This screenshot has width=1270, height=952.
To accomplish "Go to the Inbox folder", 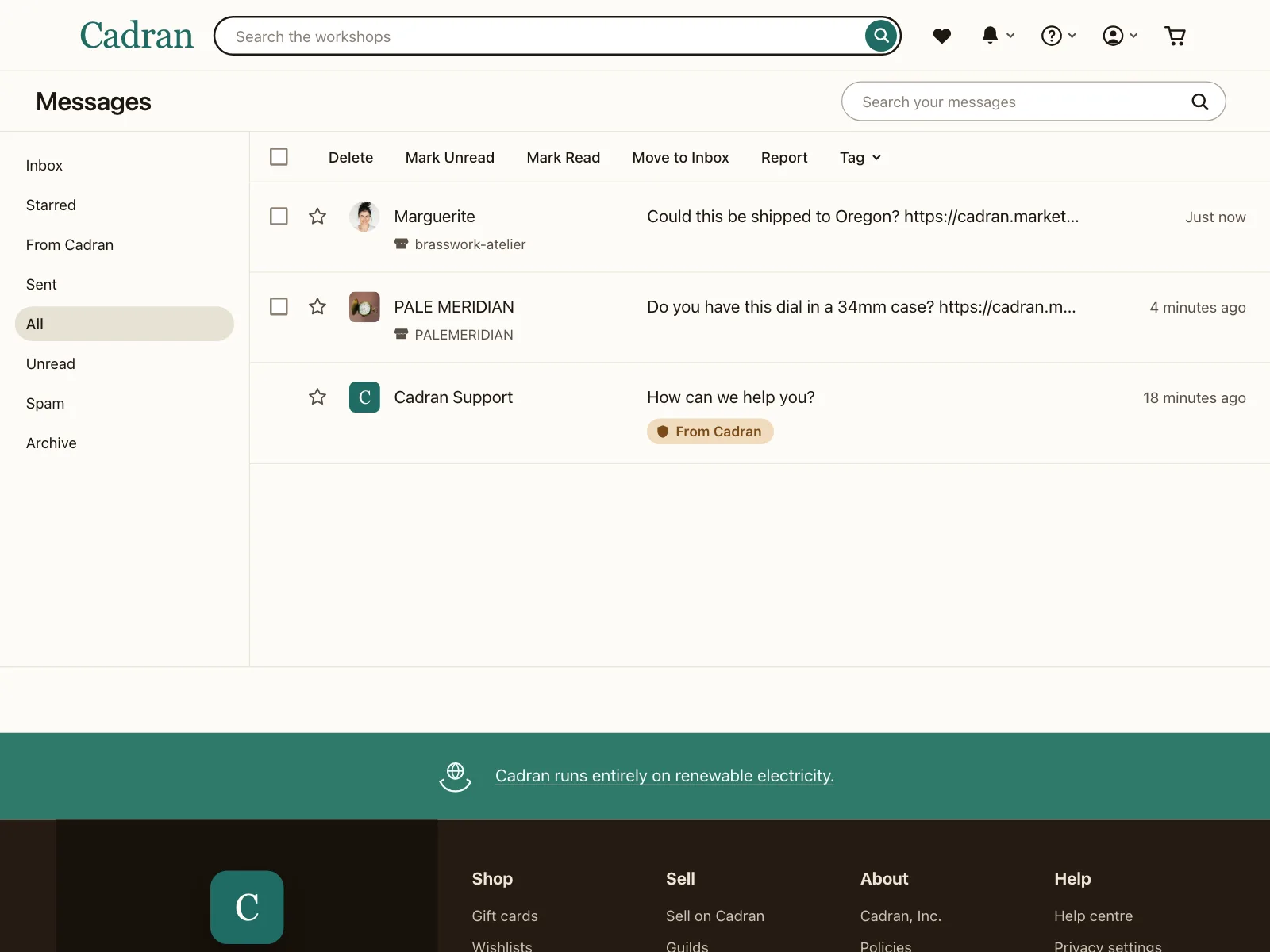I will 125,166.
